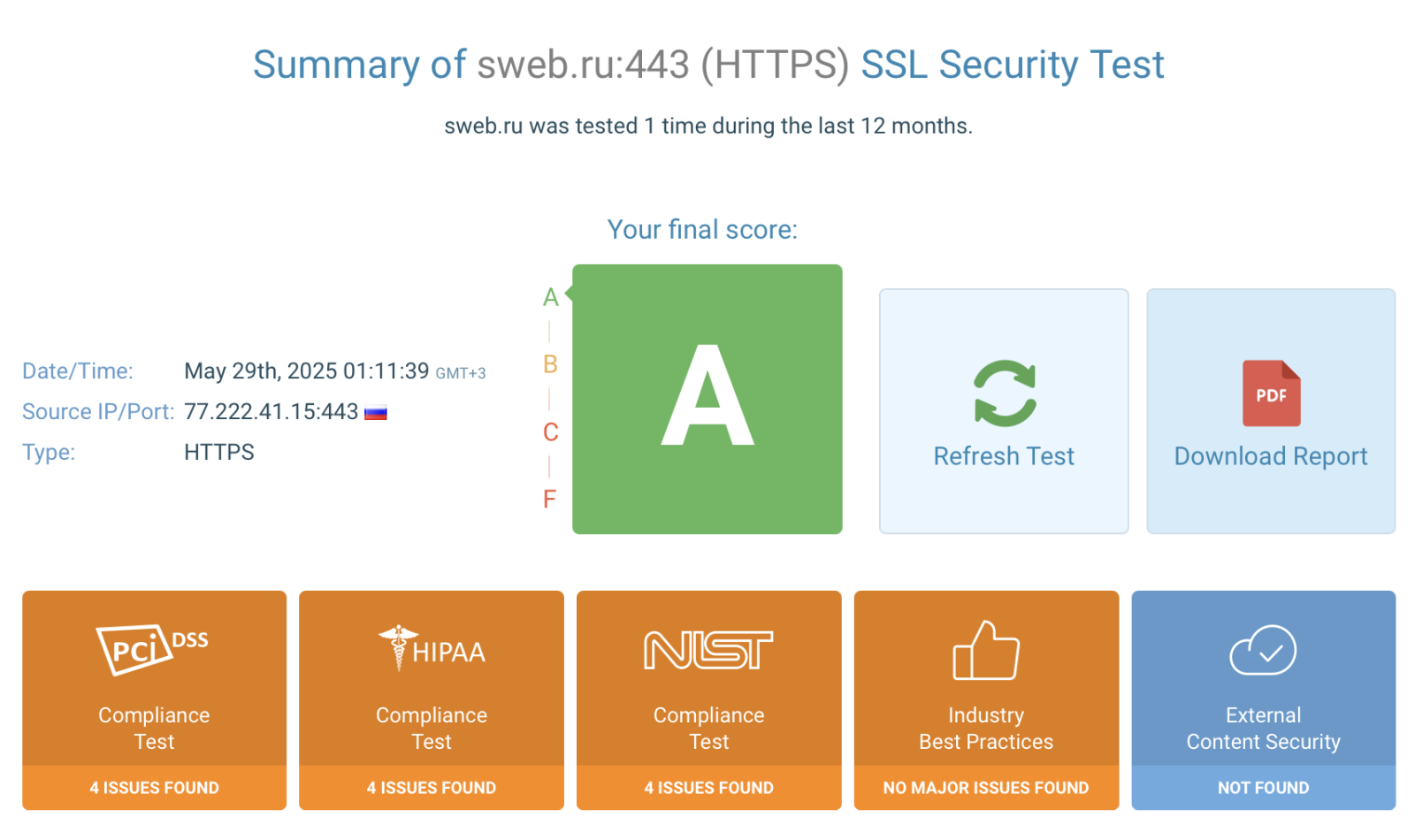The image size is (1415, 840).
Task: Jump to No Major Issues Found section
Action: (985, 788)
